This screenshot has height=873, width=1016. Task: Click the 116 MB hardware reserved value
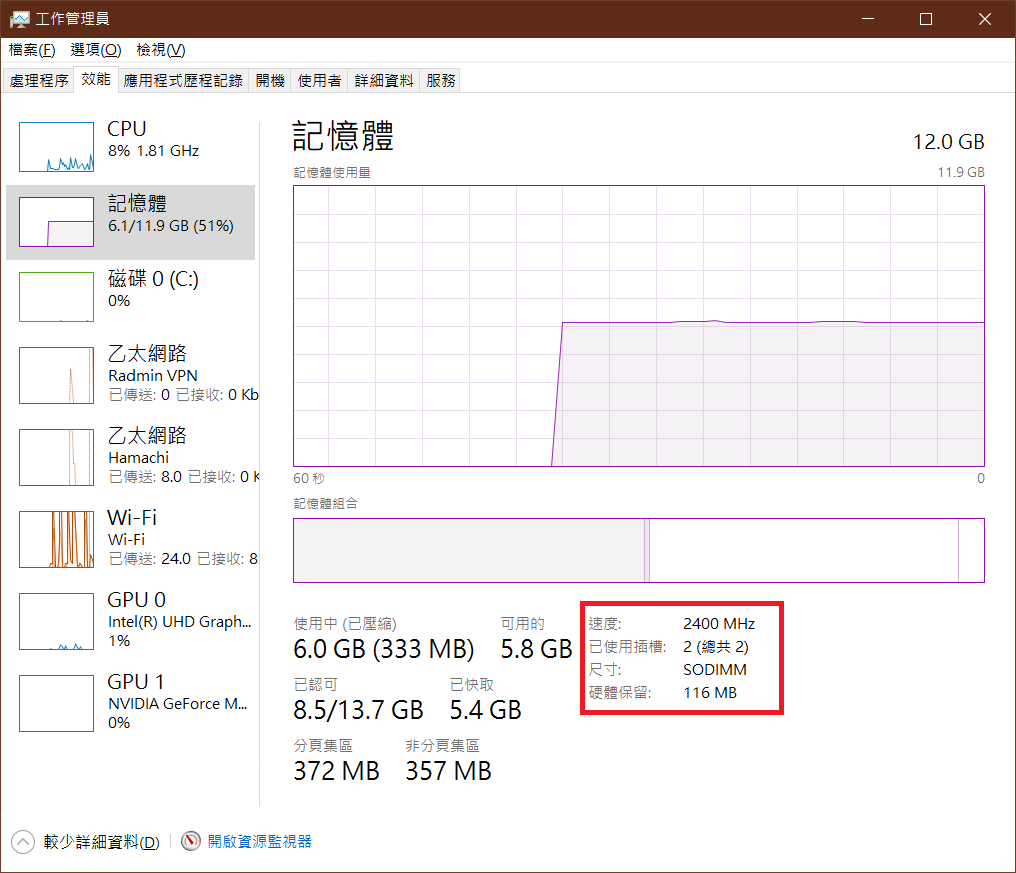(x=710, y=693)
